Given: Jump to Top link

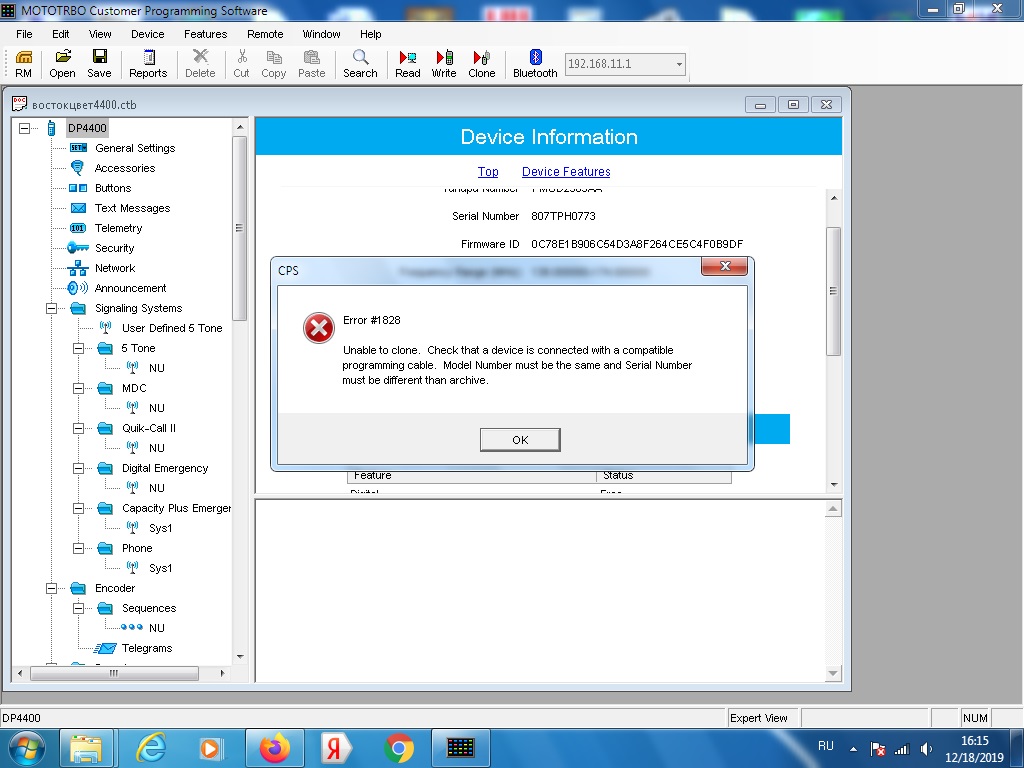Looking at the screenshot, I should 488,172.
